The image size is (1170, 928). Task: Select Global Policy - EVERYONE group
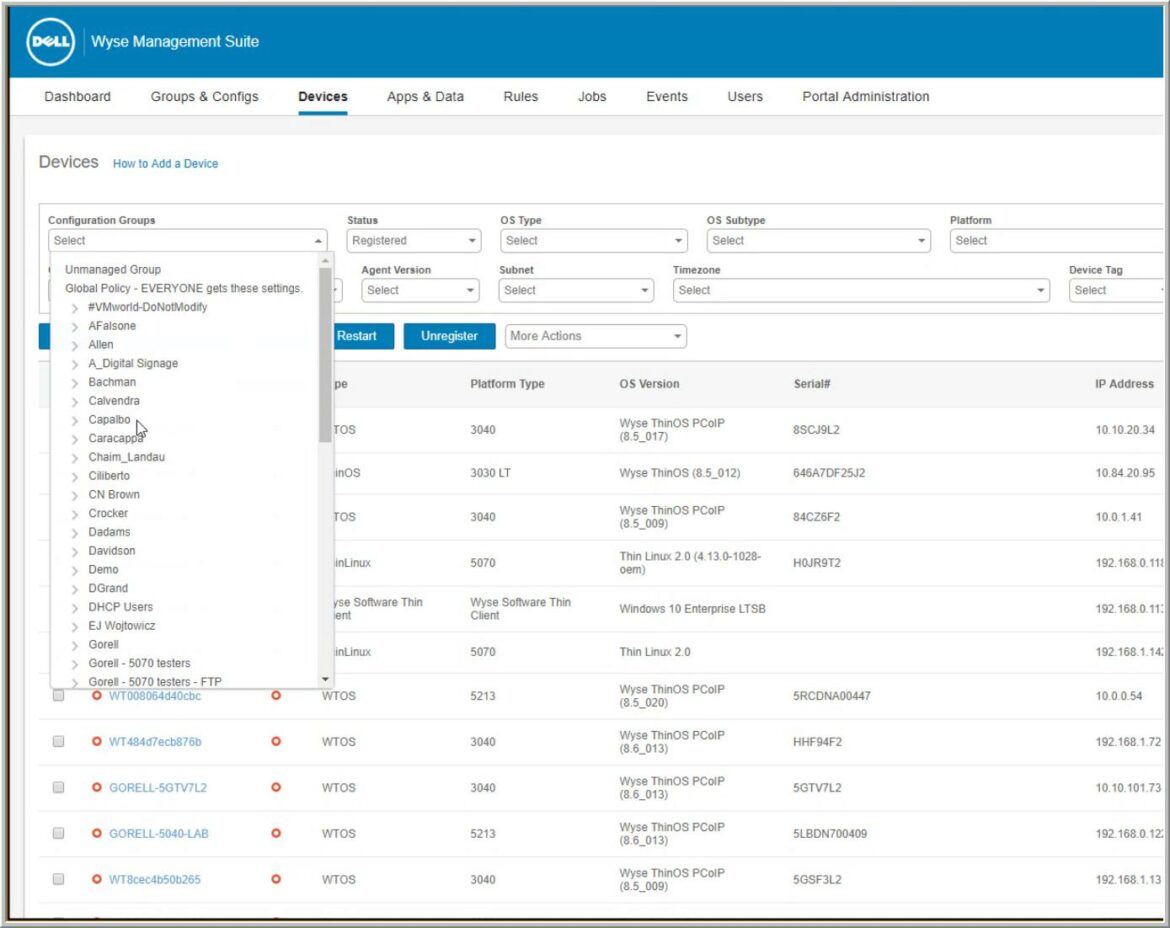coord(184,288)
